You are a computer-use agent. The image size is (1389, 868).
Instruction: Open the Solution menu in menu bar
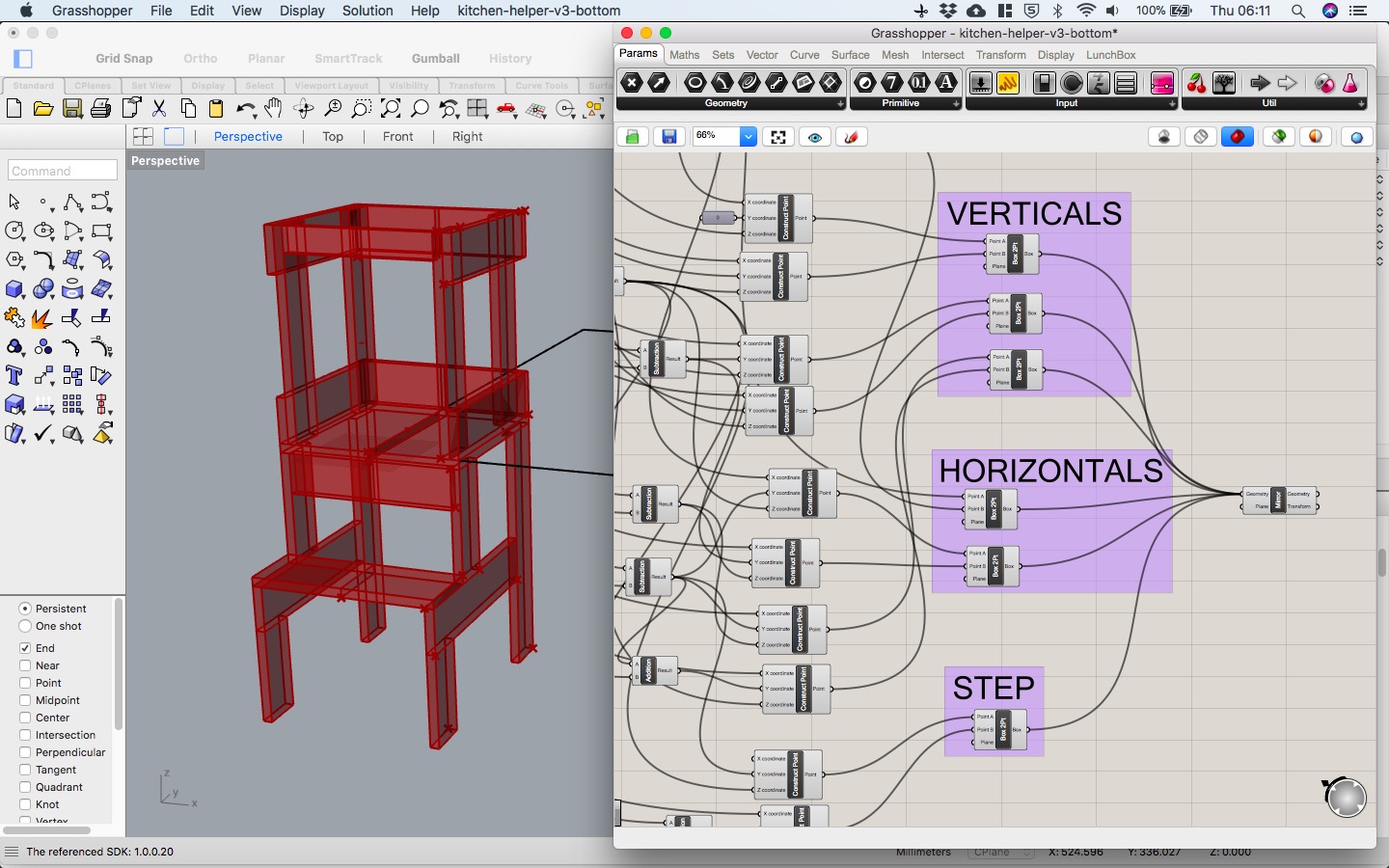click(368, 11)
